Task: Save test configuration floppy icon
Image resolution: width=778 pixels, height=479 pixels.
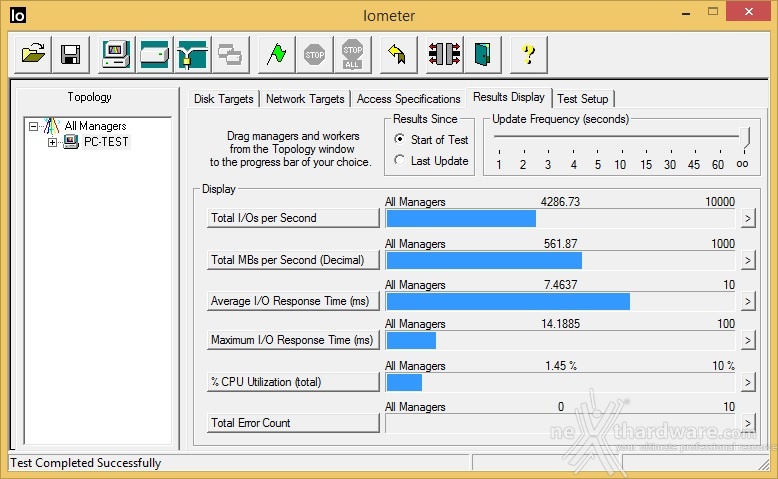Action: [70, 55]
